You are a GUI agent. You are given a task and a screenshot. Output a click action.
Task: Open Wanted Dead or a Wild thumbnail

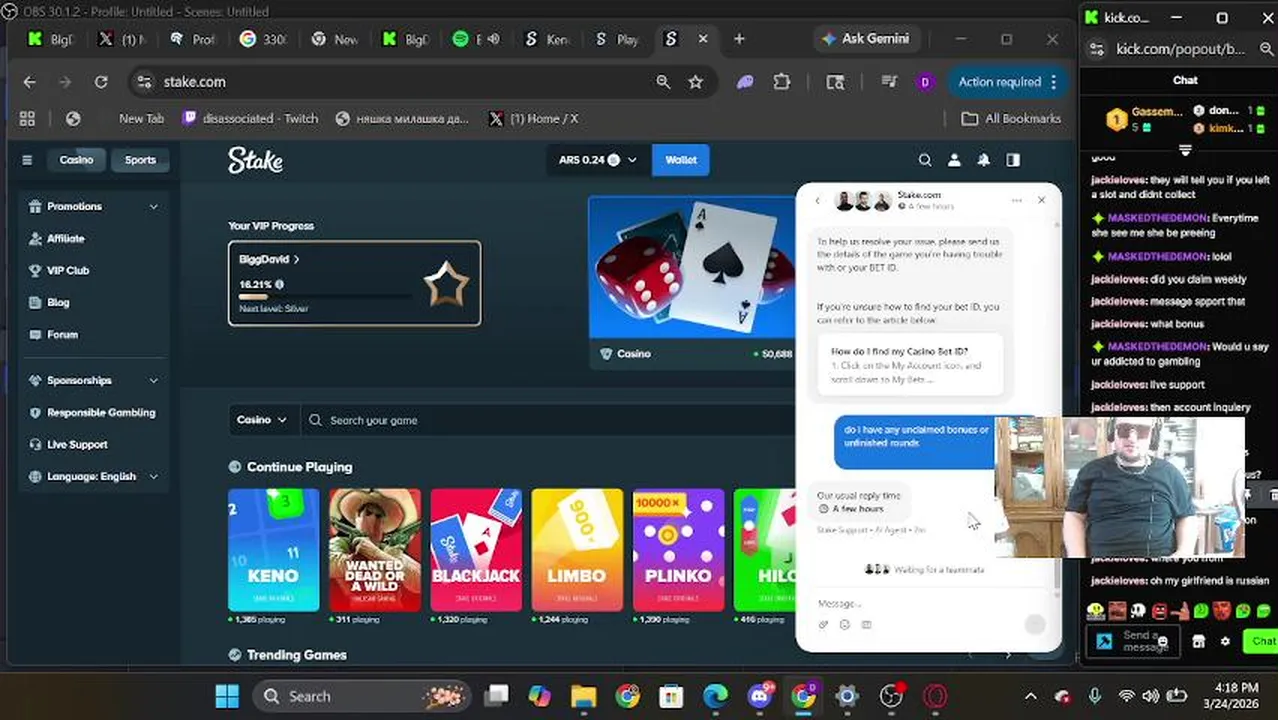point(375,549)
